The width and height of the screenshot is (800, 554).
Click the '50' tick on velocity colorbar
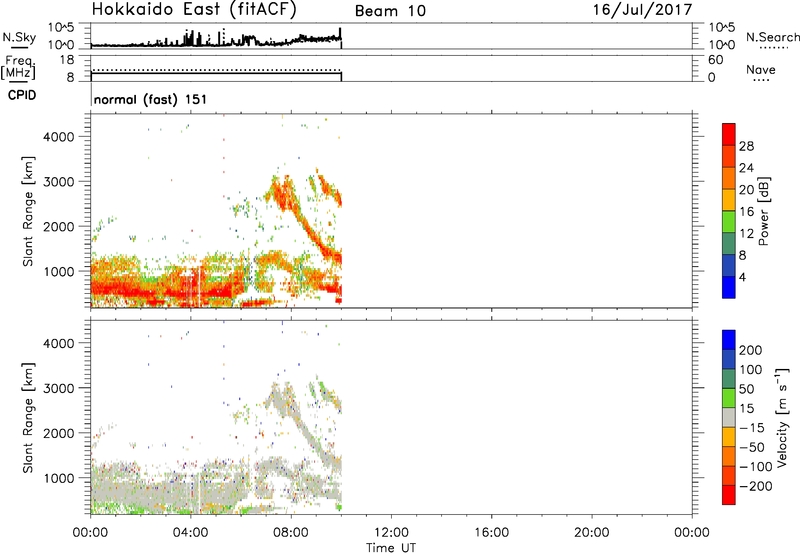click(746, 389)
